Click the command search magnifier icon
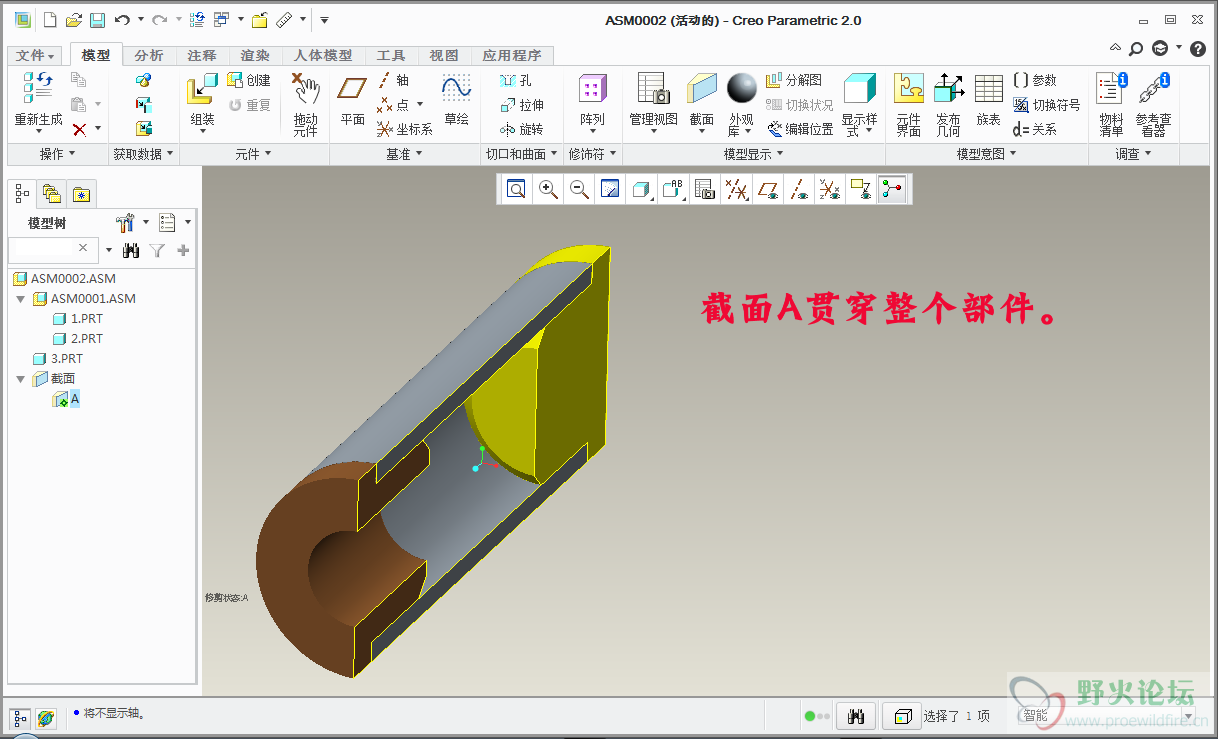 [x=1136, y=48]
